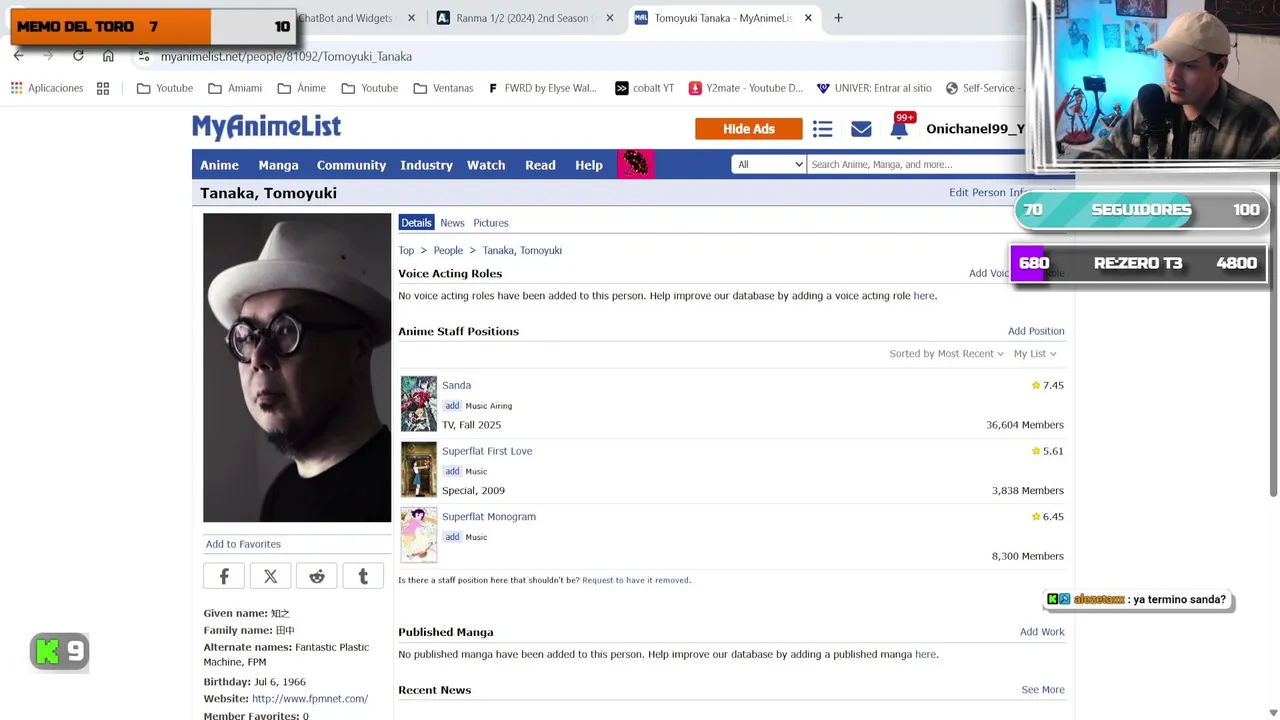The image size is (1280, 720).
Task: Switch to Ranma 1/2 browser tab
Action: [521, 18]
